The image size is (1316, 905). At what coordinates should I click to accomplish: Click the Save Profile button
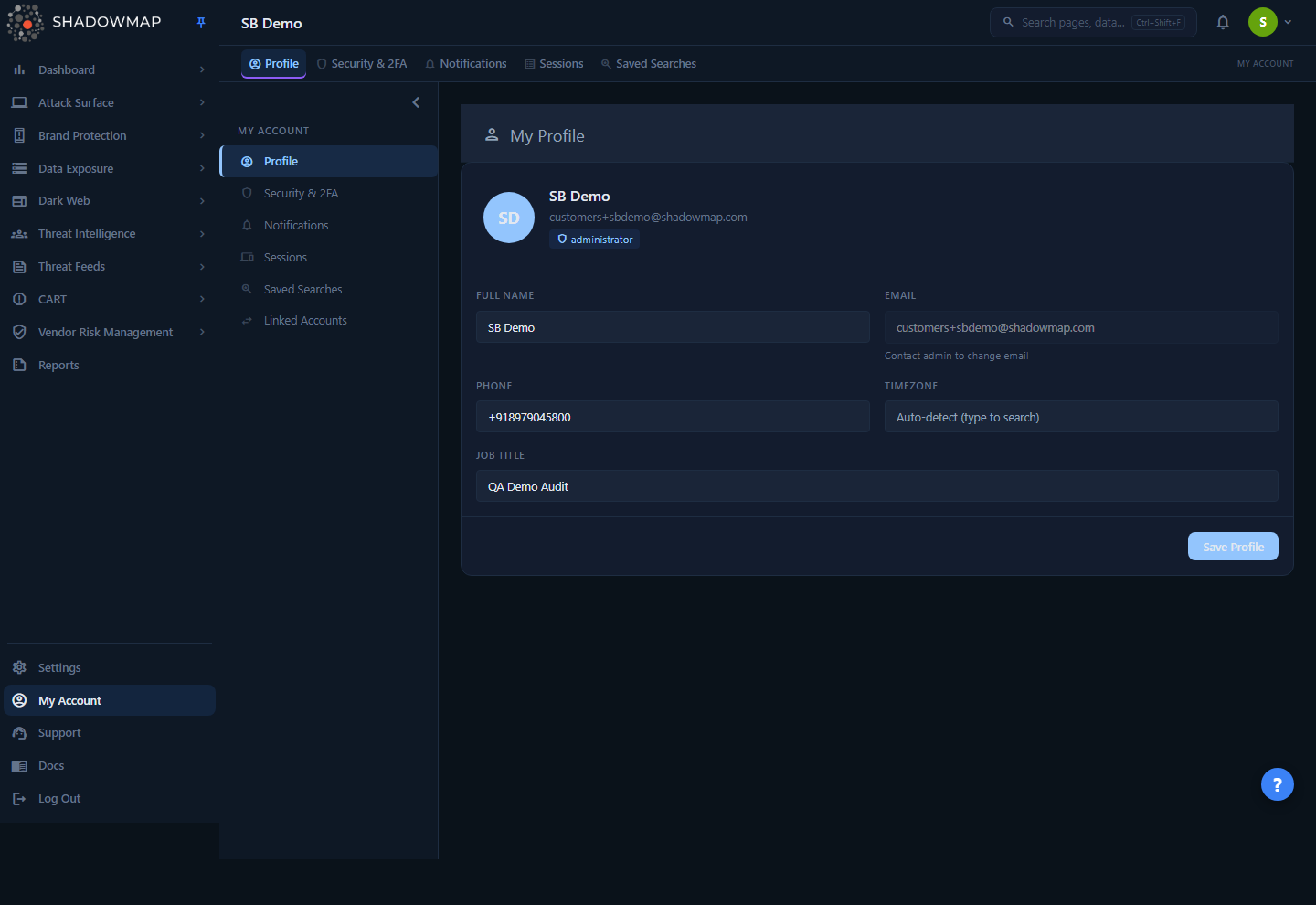(1233, 547)
